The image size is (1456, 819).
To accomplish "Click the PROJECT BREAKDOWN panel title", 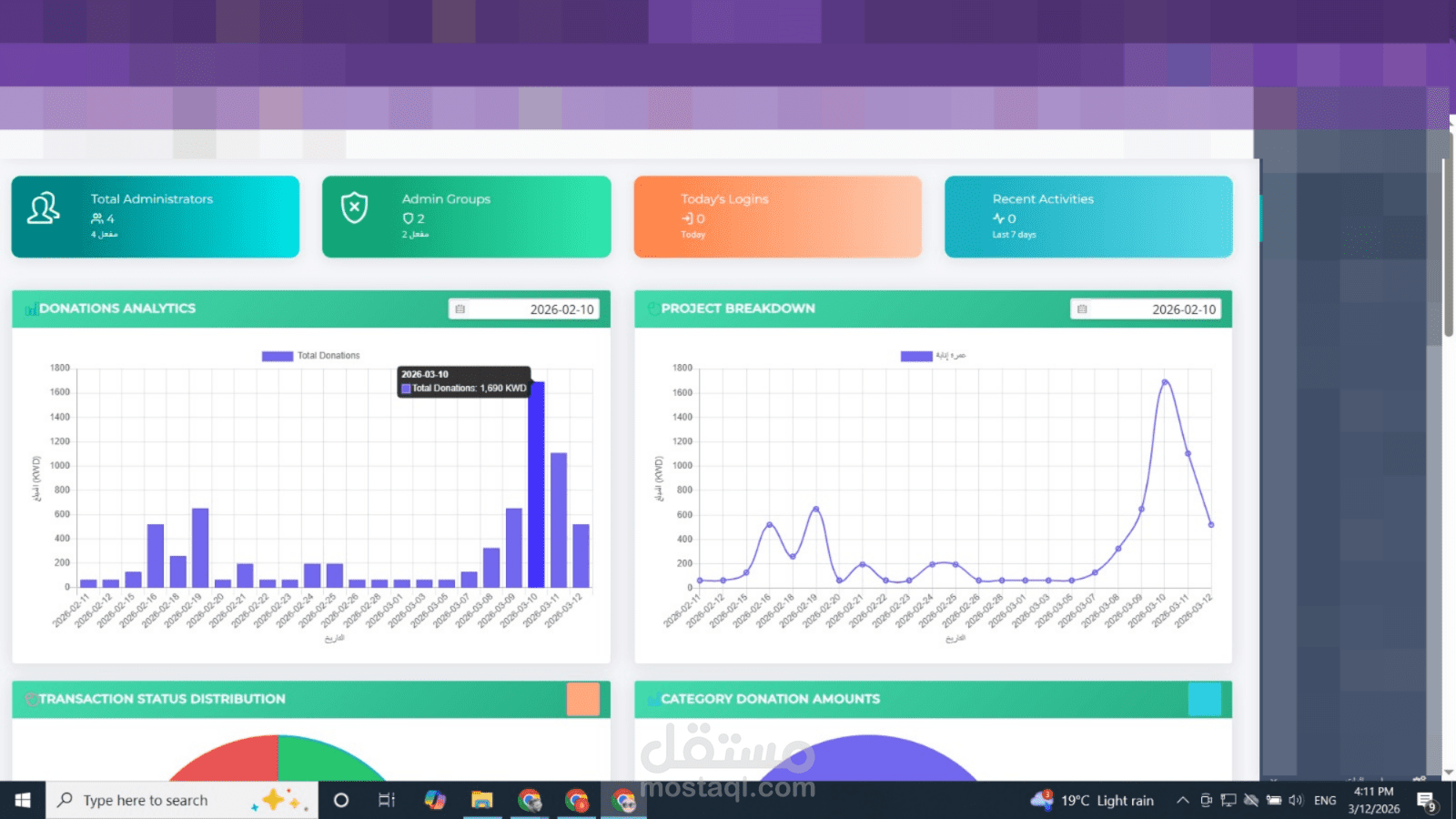I will tap(738, 308).
